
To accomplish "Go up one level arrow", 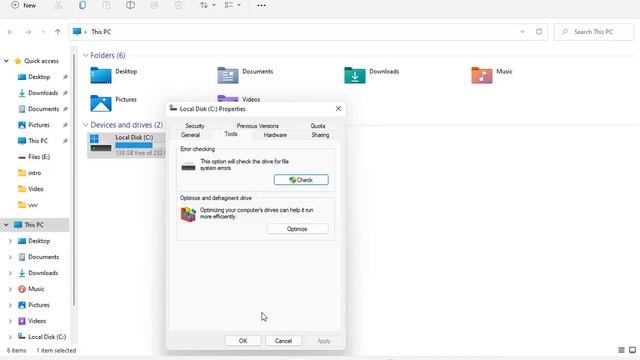I will click(x=58, y=32).
